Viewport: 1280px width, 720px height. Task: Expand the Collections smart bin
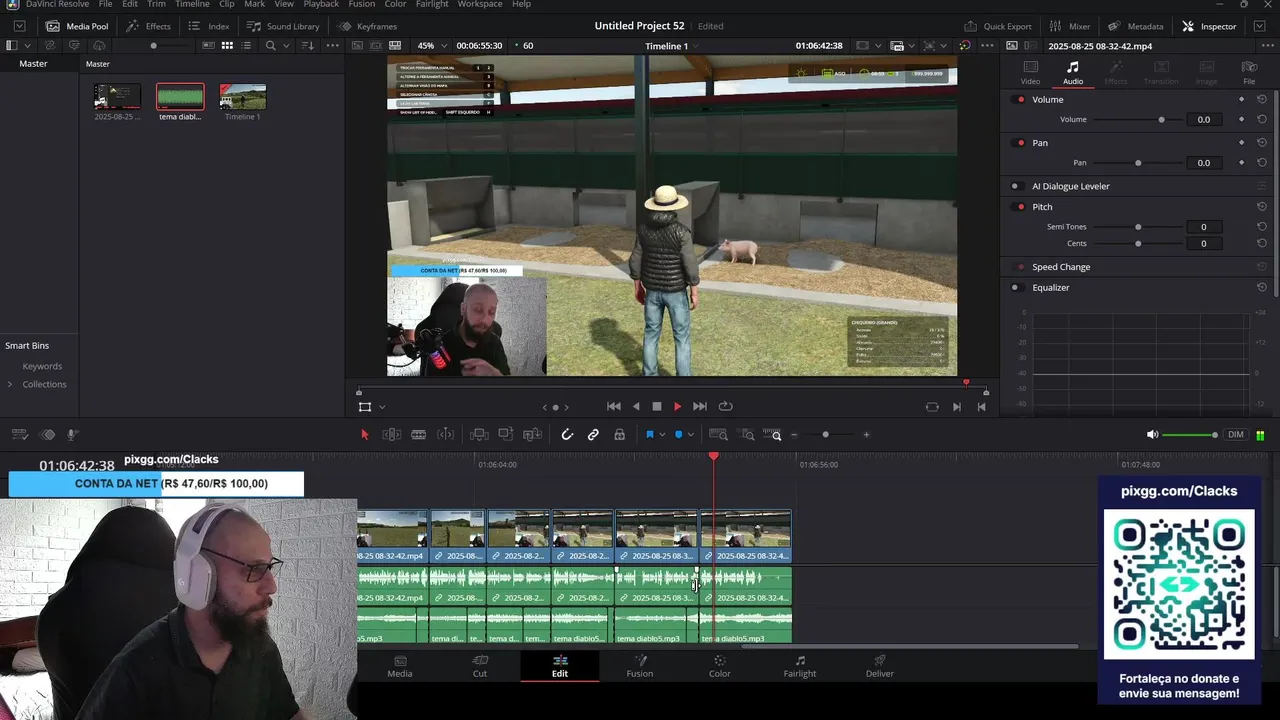click(10, 384)
